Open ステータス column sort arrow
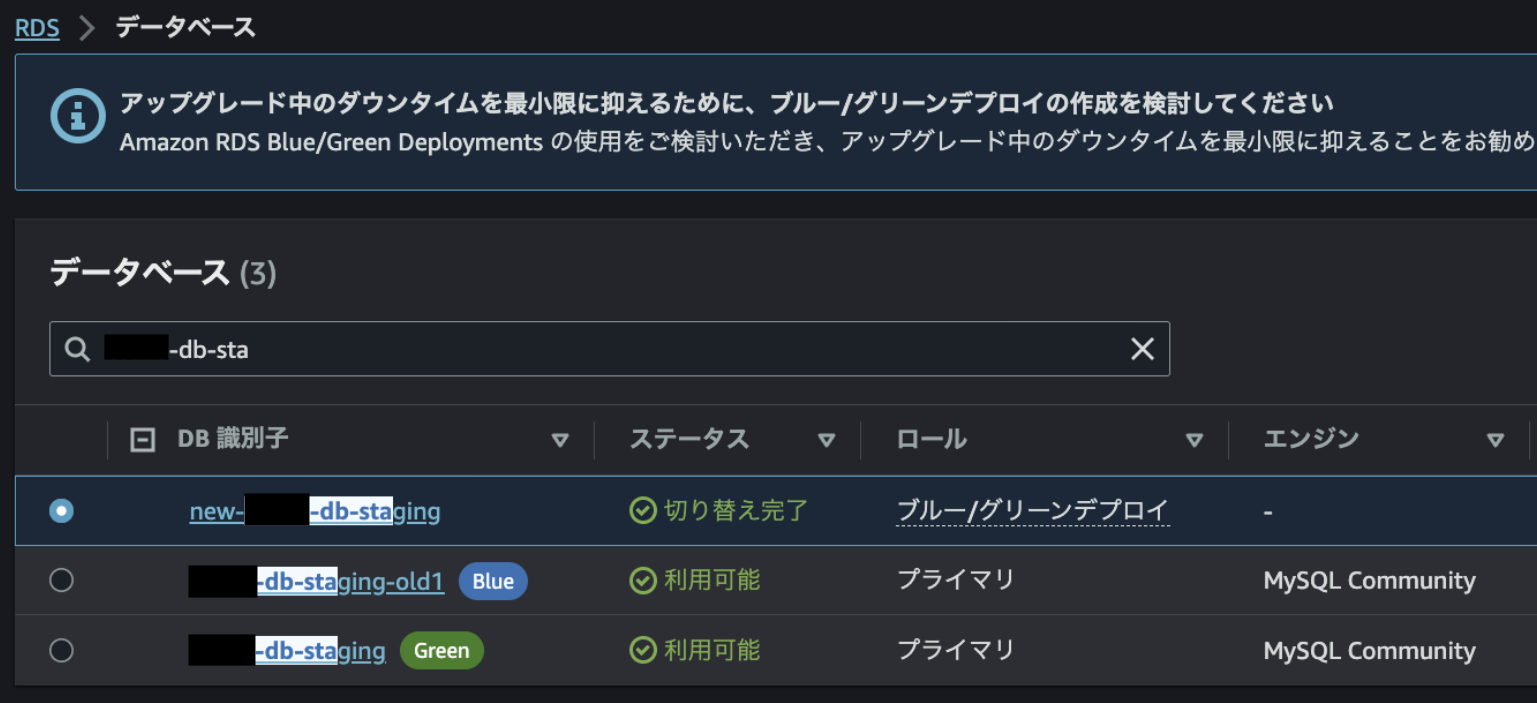Viewport: 1537px width, 703px height. [826, 440]
